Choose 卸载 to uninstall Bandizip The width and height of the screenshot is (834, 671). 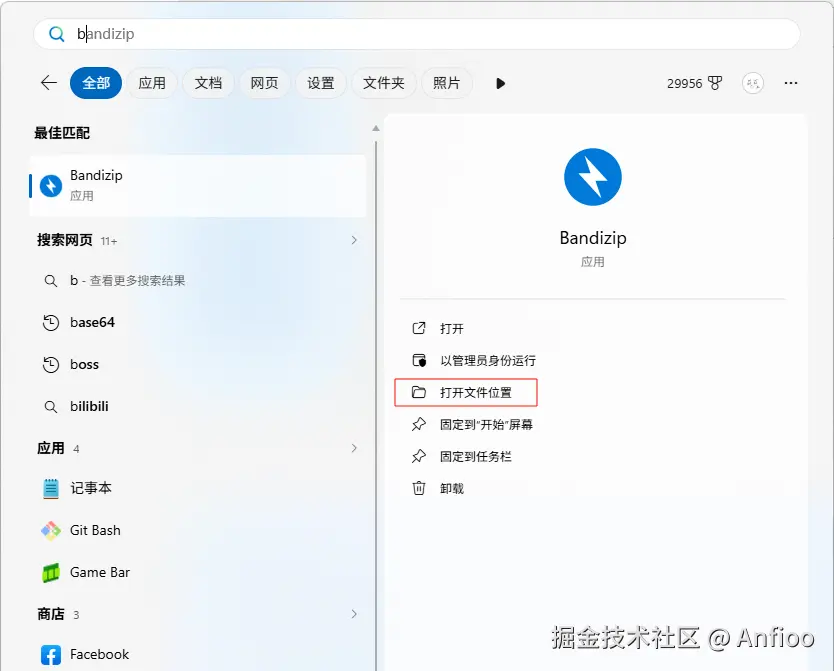[452, 488]
